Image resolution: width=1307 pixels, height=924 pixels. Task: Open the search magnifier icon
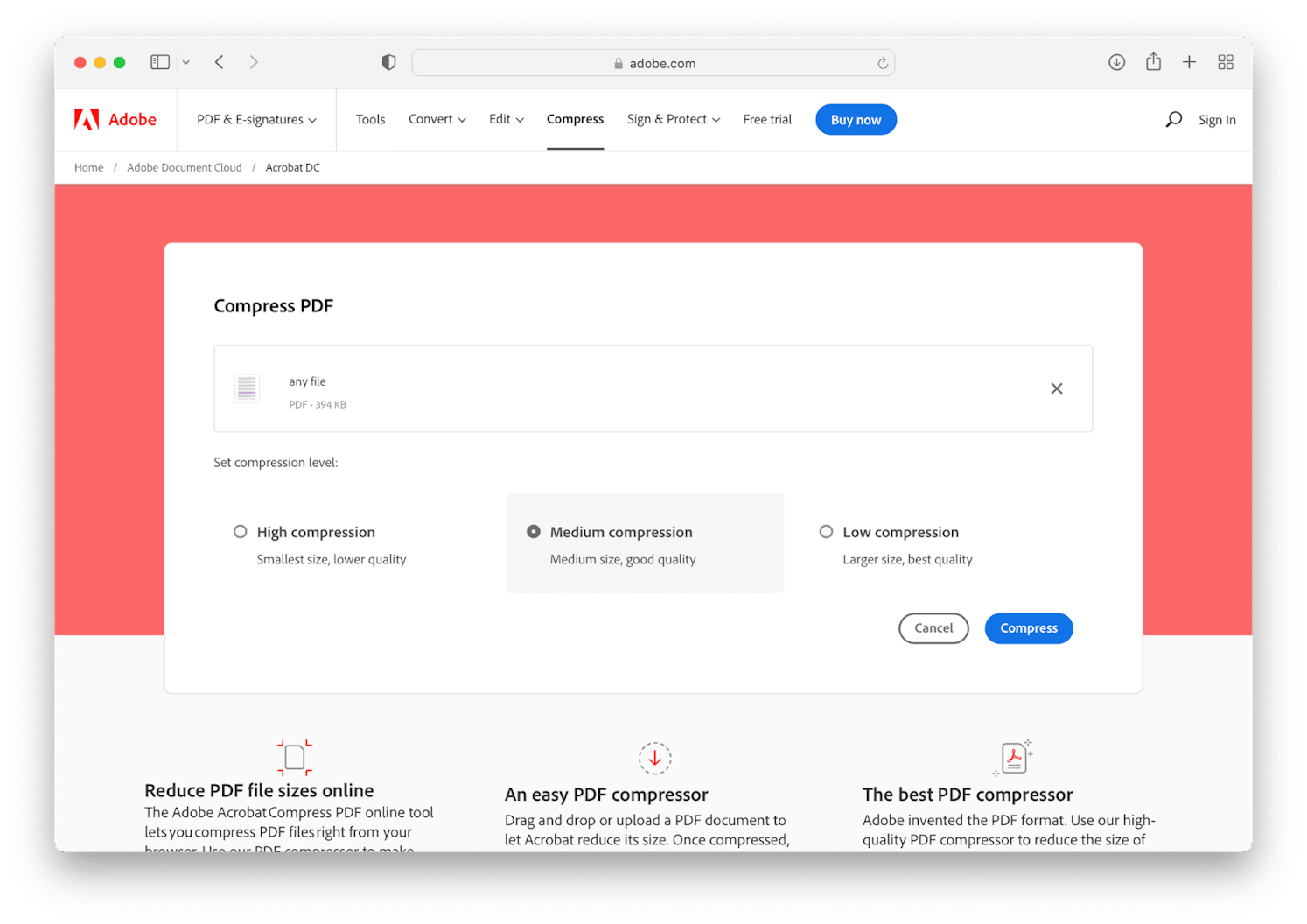[x=1173, y=120]
